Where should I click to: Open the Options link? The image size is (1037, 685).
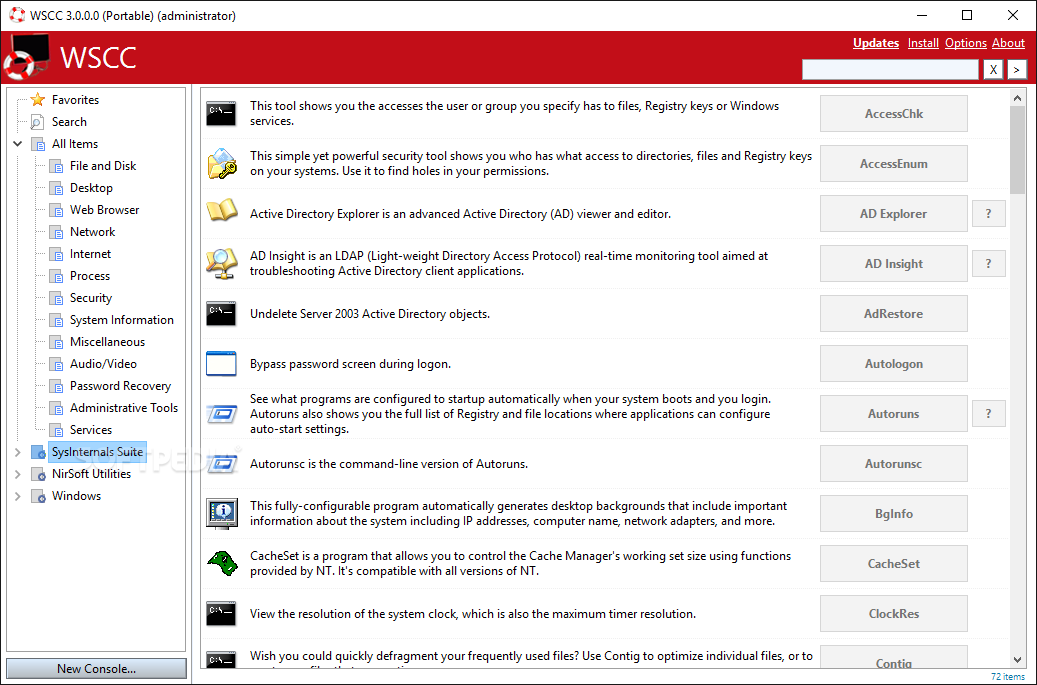[966, 43]
